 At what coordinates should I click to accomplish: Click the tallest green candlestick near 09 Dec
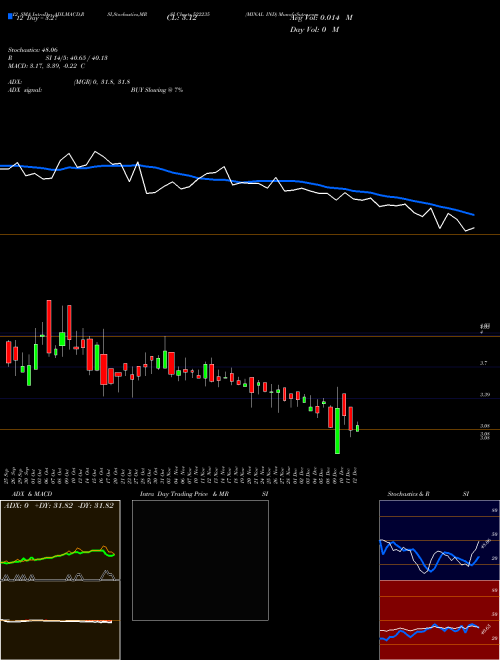click(337, 431)
